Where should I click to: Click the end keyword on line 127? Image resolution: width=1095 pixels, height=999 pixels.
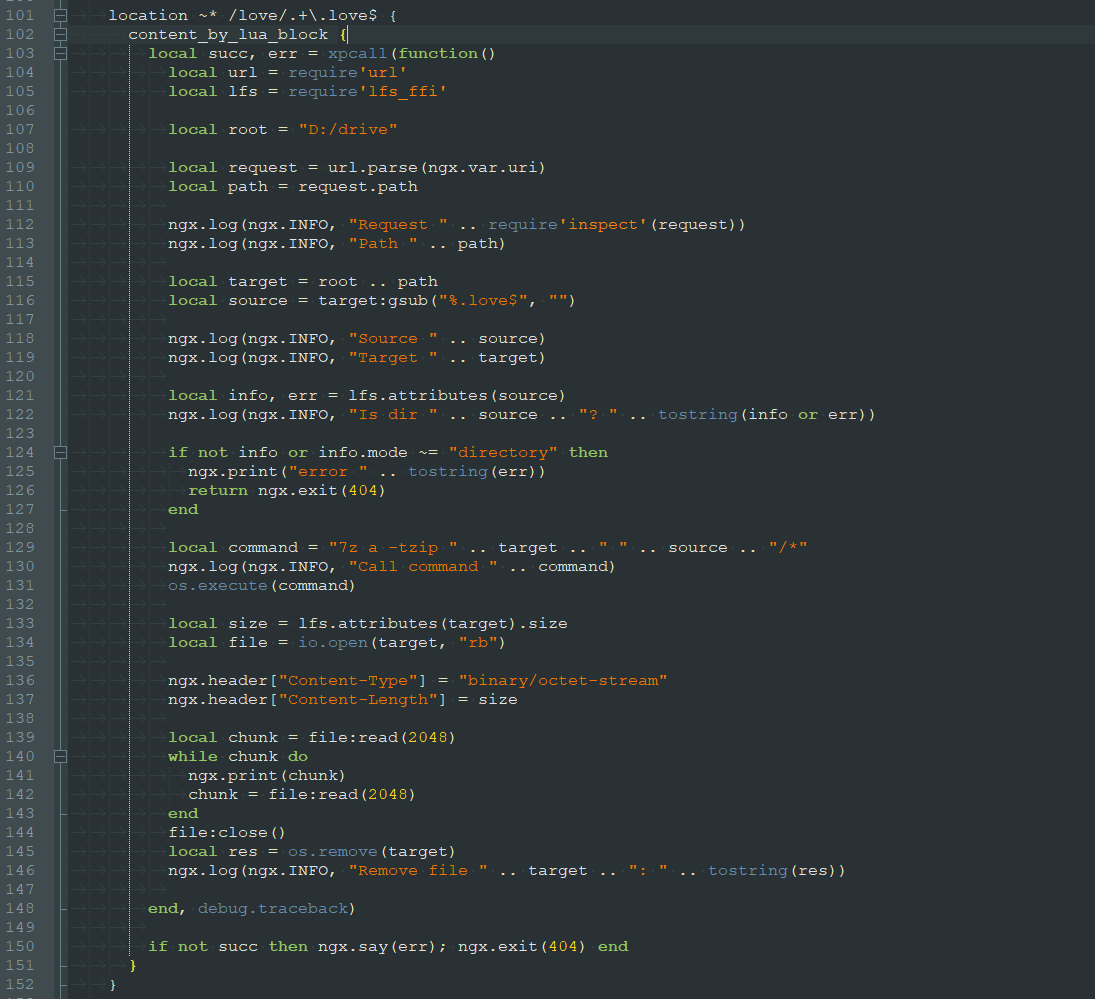tap(183, 510)
